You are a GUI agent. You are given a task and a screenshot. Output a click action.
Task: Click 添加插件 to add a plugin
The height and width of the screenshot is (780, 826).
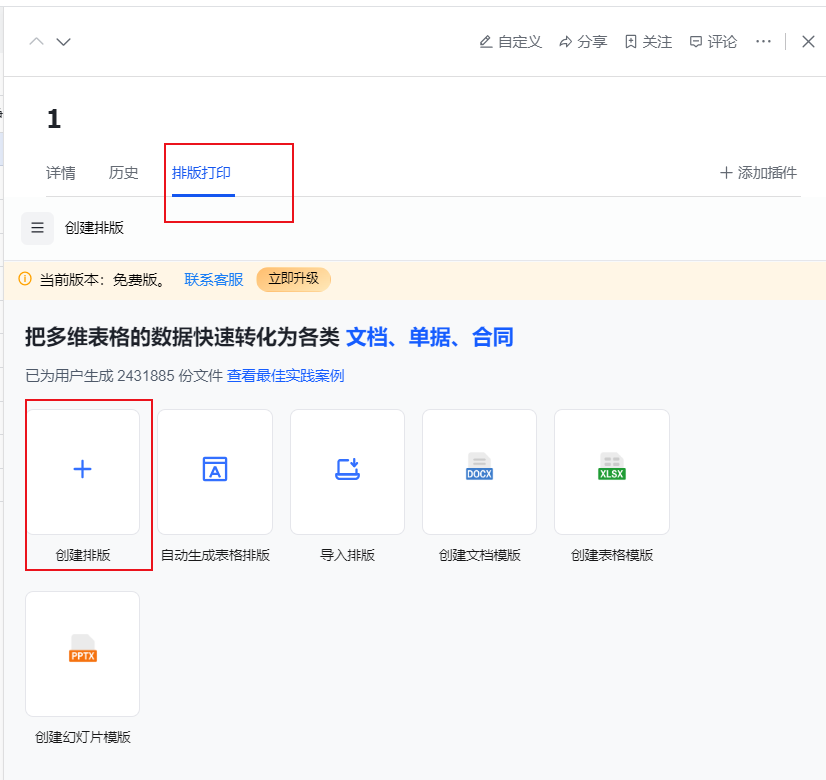pyautogui.click(x=758, y=173)
